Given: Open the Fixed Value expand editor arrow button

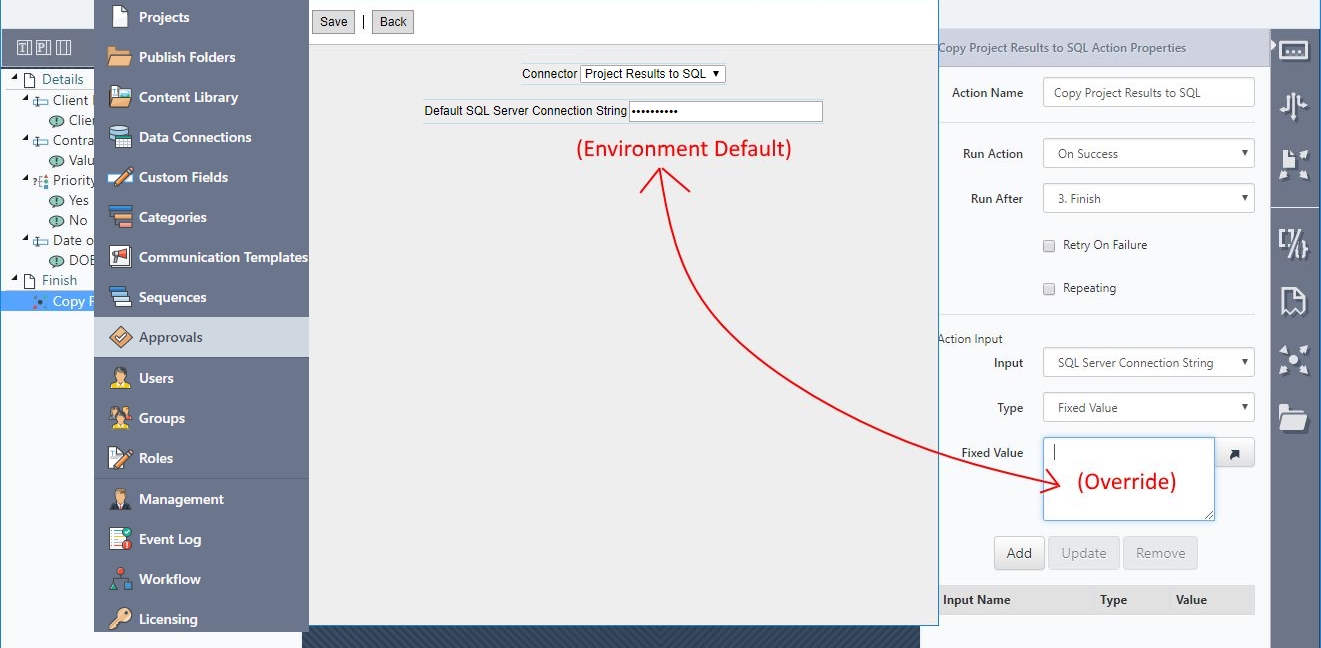Looking at the screenshot, I should pos(1234,453).
